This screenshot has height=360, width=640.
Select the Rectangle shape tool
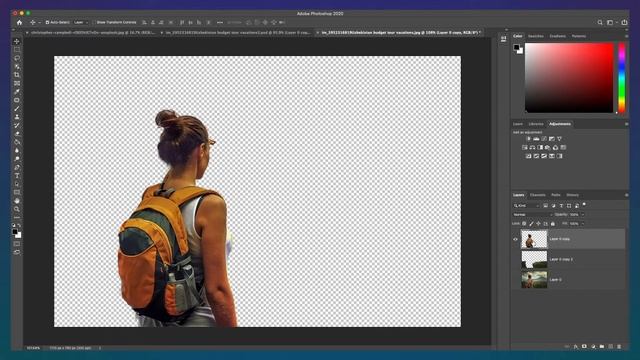17,192
